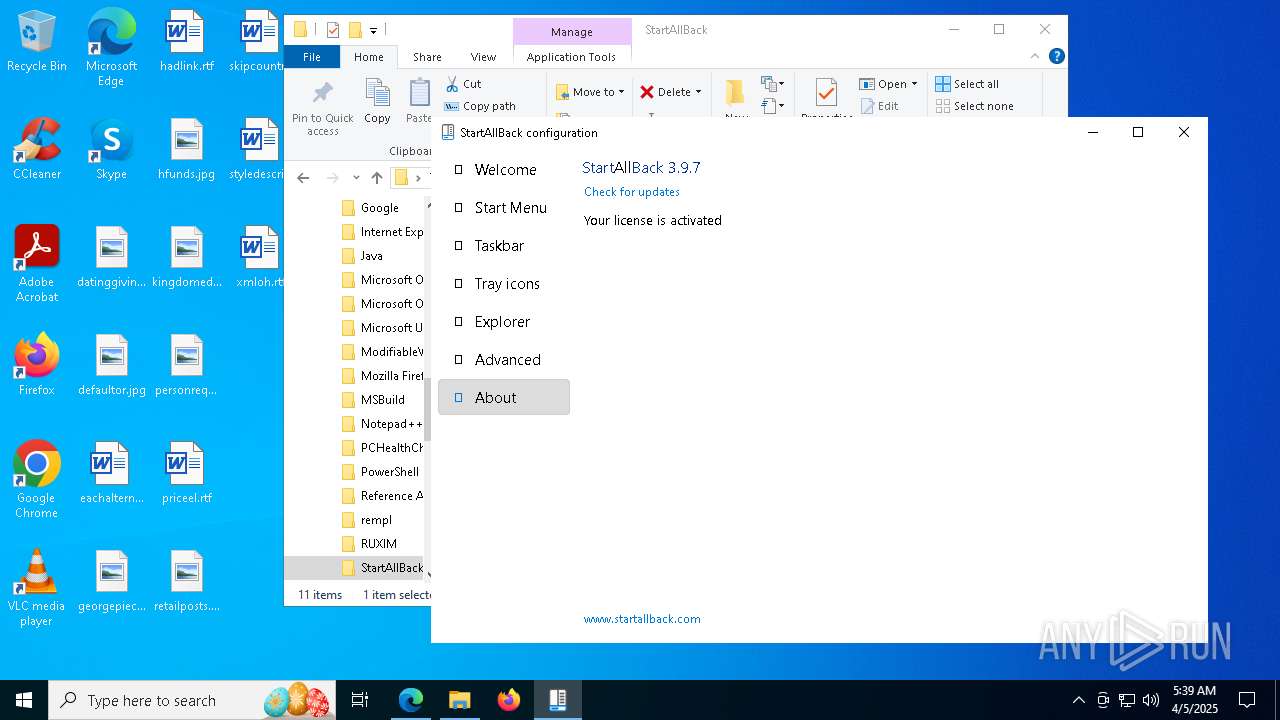
Task: Select the Firefox desktop shortcut
Action: click(x=37, y=365)
